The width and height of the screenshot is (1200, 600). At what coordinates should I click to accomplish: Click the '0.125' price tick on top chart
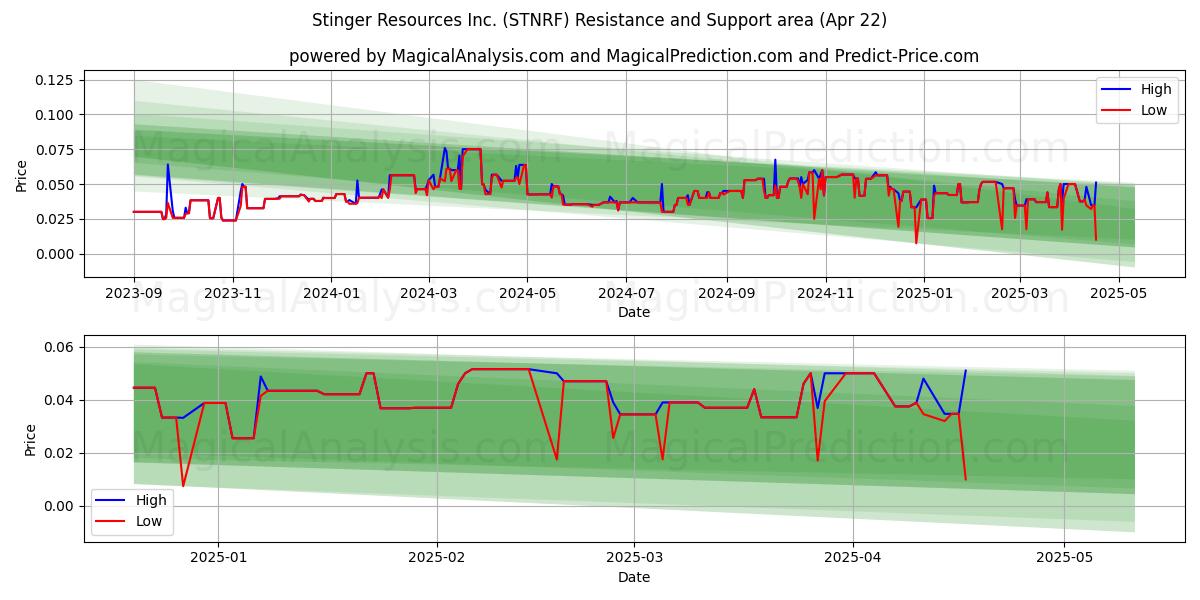[x=57, y=80]
